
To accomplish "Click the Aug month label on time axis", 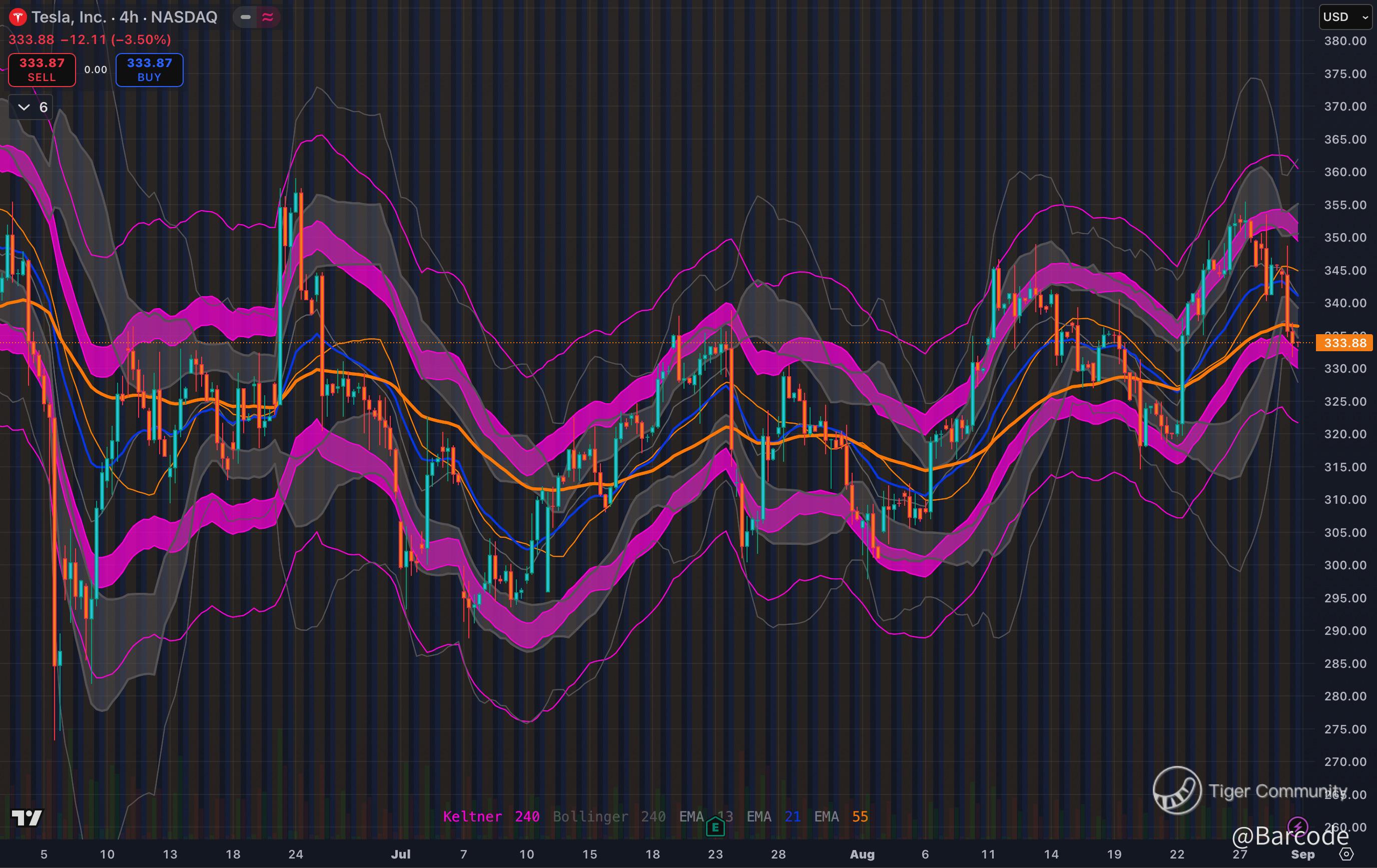I will pos(862,854).
